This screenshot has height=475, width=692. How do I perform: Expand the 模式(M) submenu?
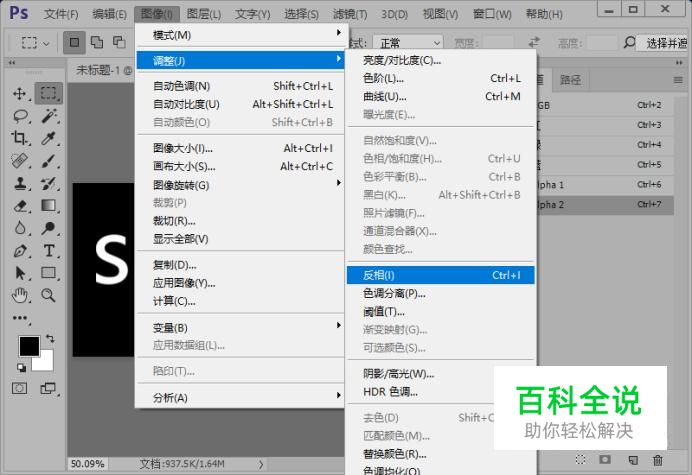[x=241, y=35]
